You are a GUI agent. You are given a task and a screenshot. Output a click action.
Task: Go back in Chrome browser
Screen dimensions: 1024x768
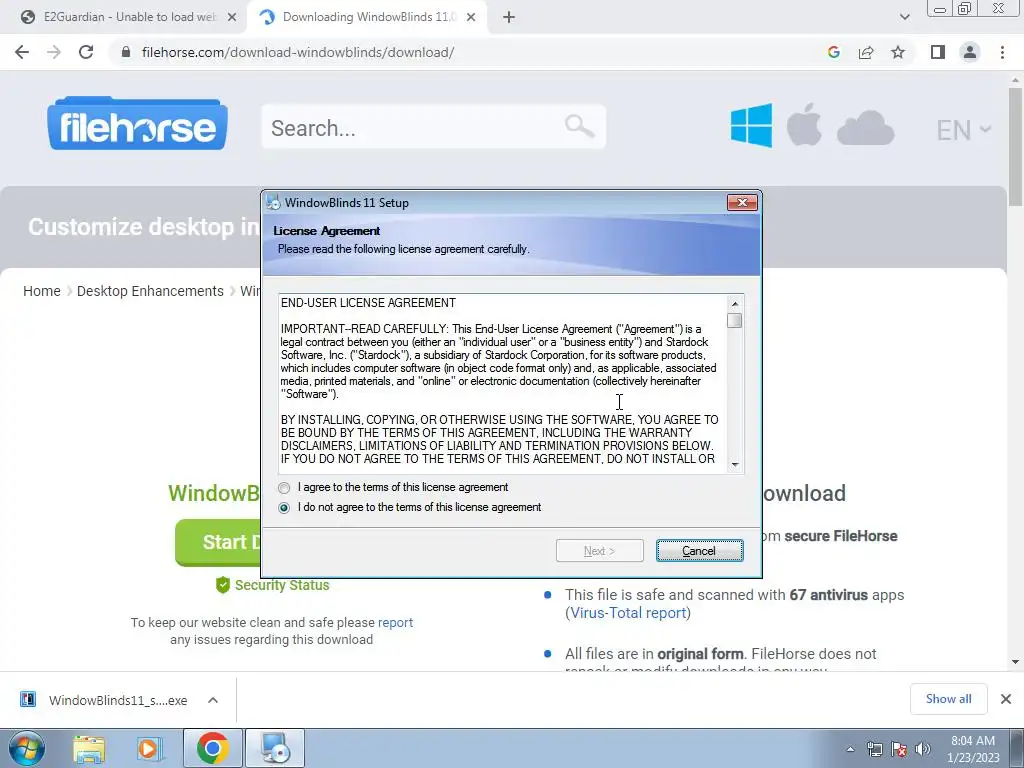point(22,52)
